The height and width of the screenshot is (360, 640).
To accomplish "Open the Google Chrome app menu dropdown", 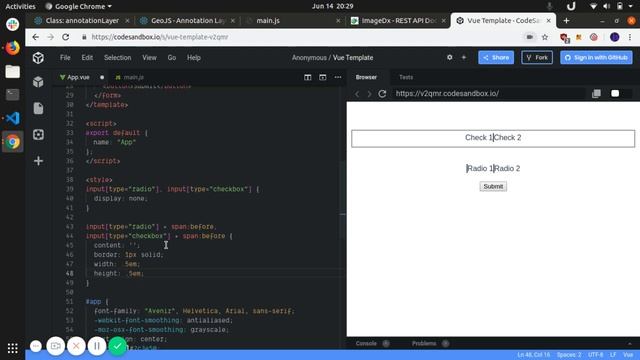I will [78, 6].
